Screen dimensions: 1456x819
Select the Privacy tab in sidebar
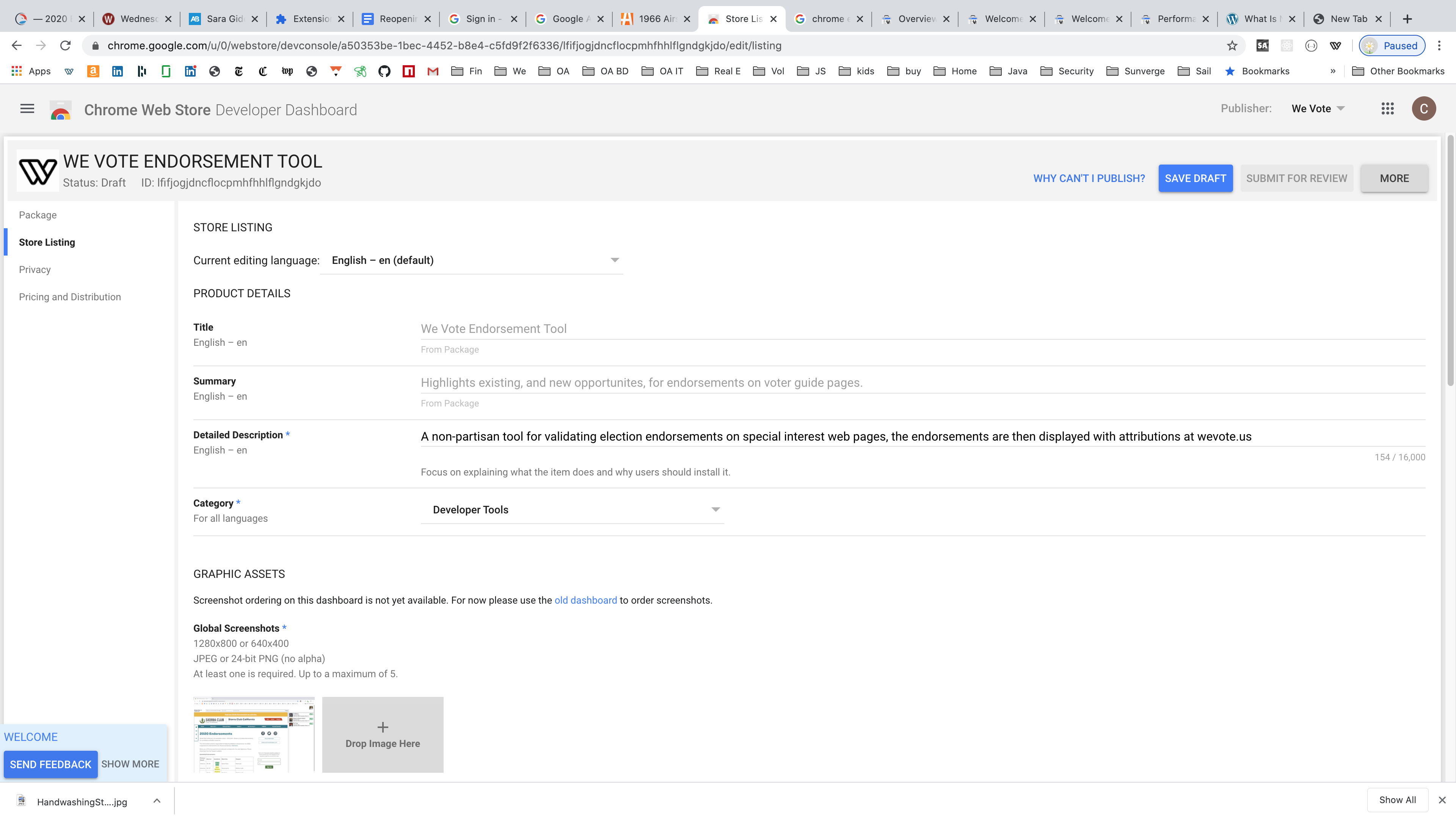pos(34,269)
